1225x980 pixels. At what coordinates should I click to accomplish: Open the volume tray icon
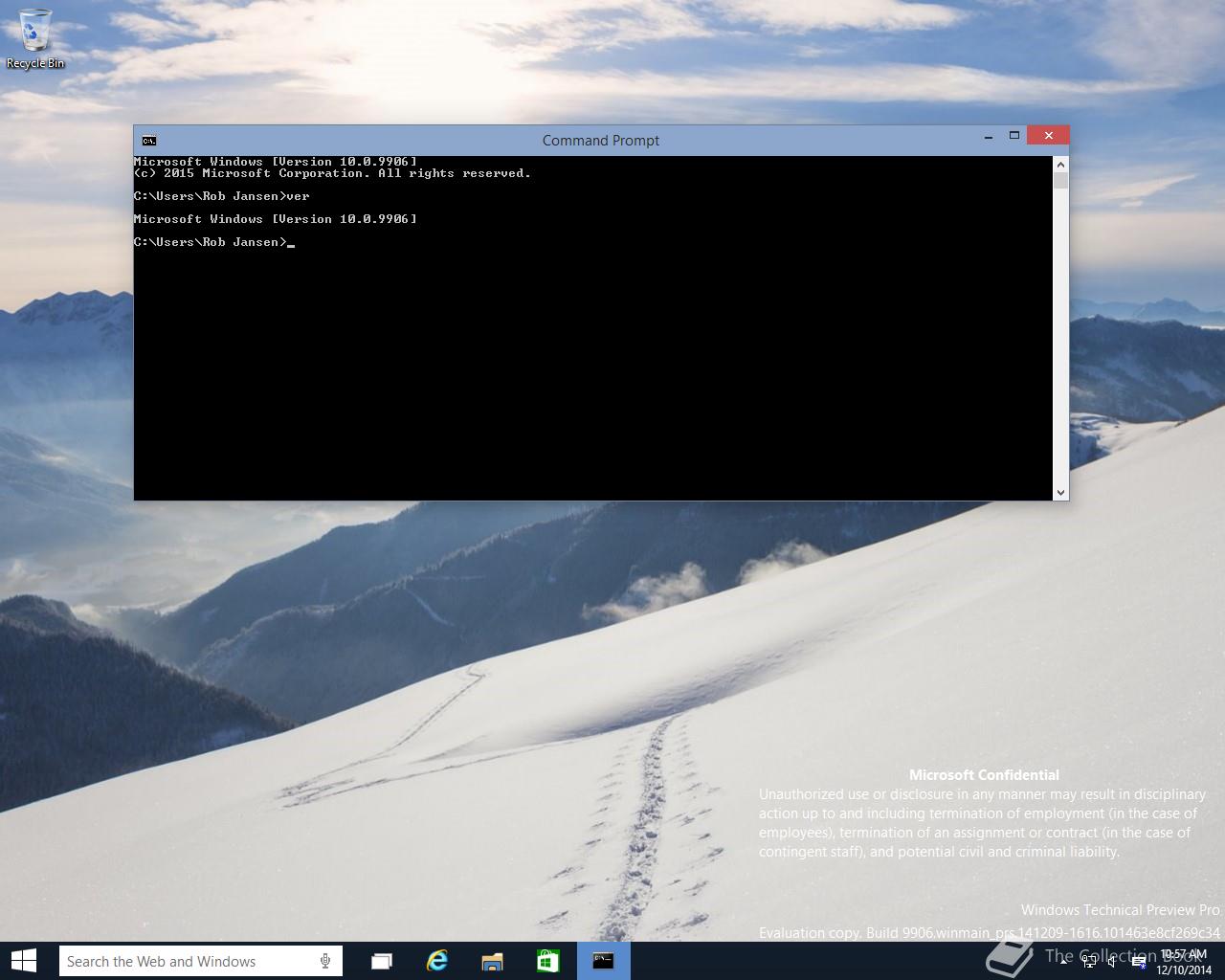[x=1112, y=962]
